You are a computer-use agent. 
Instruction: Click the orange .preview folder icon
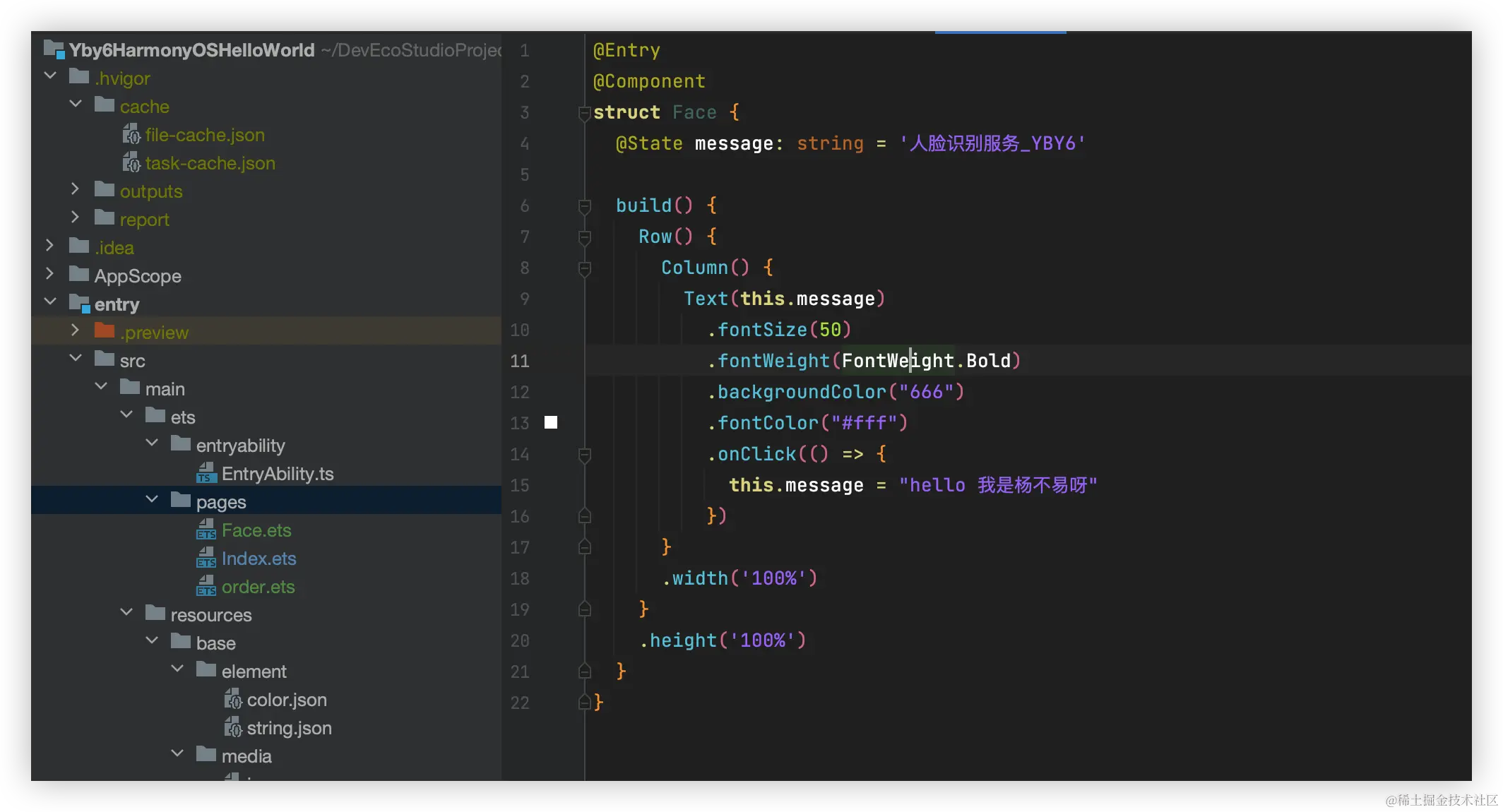tap(105, 331)
